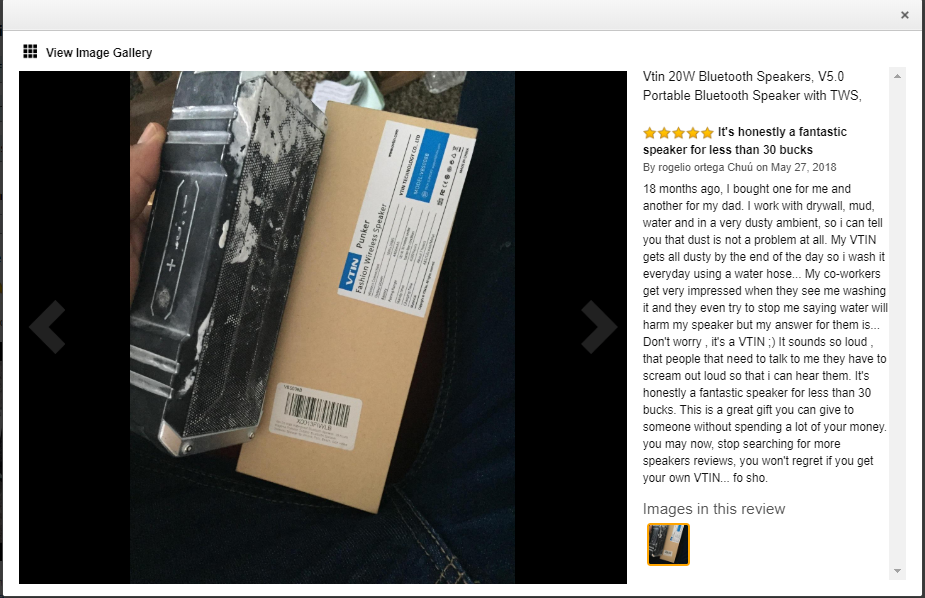Click the barcode sticker on the cardboard box

[316, 416]
